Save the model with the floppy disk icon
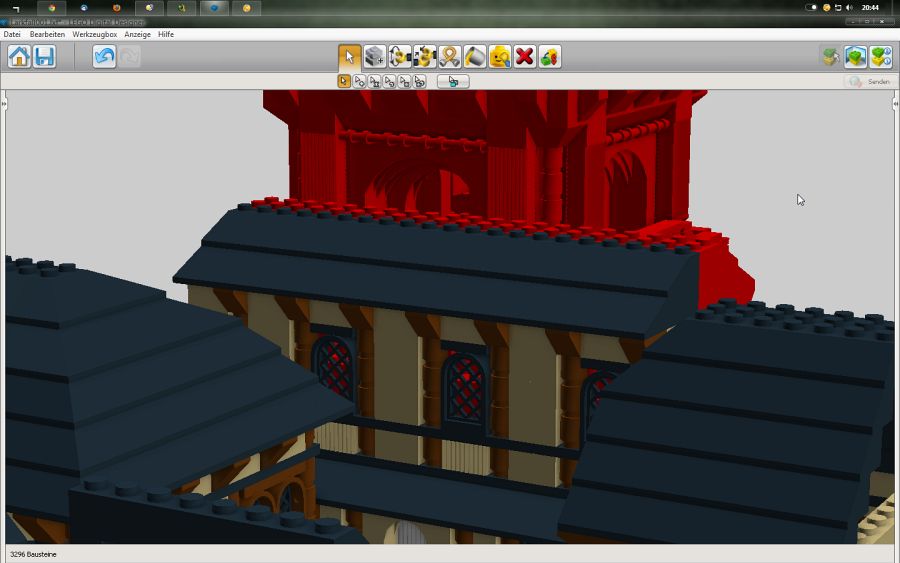The width and height of the screenshot is (900, 563). tap(44, 57)
